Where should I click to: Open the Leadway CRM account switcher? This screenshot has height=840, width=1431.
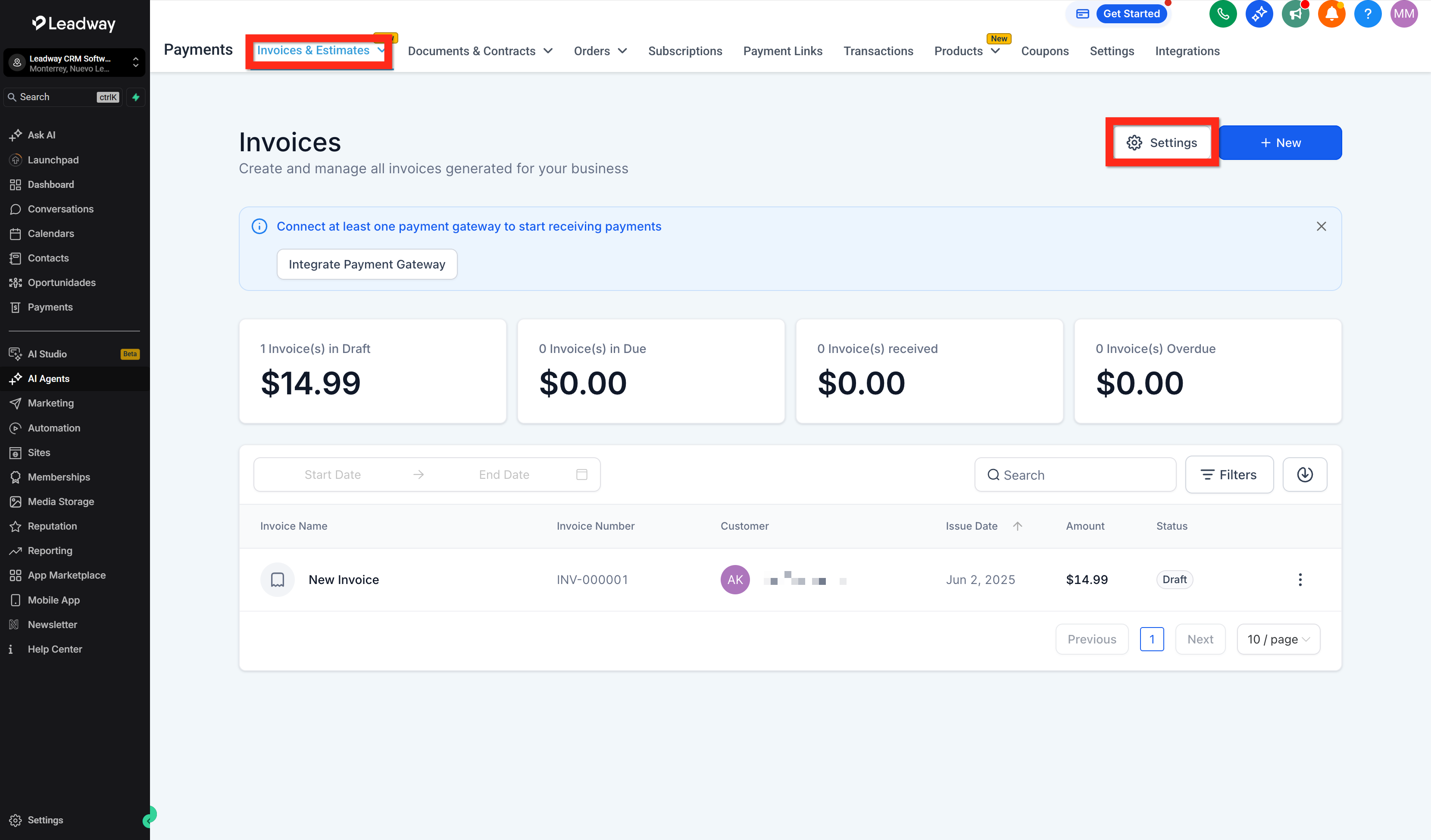click(x=75, y=62)
